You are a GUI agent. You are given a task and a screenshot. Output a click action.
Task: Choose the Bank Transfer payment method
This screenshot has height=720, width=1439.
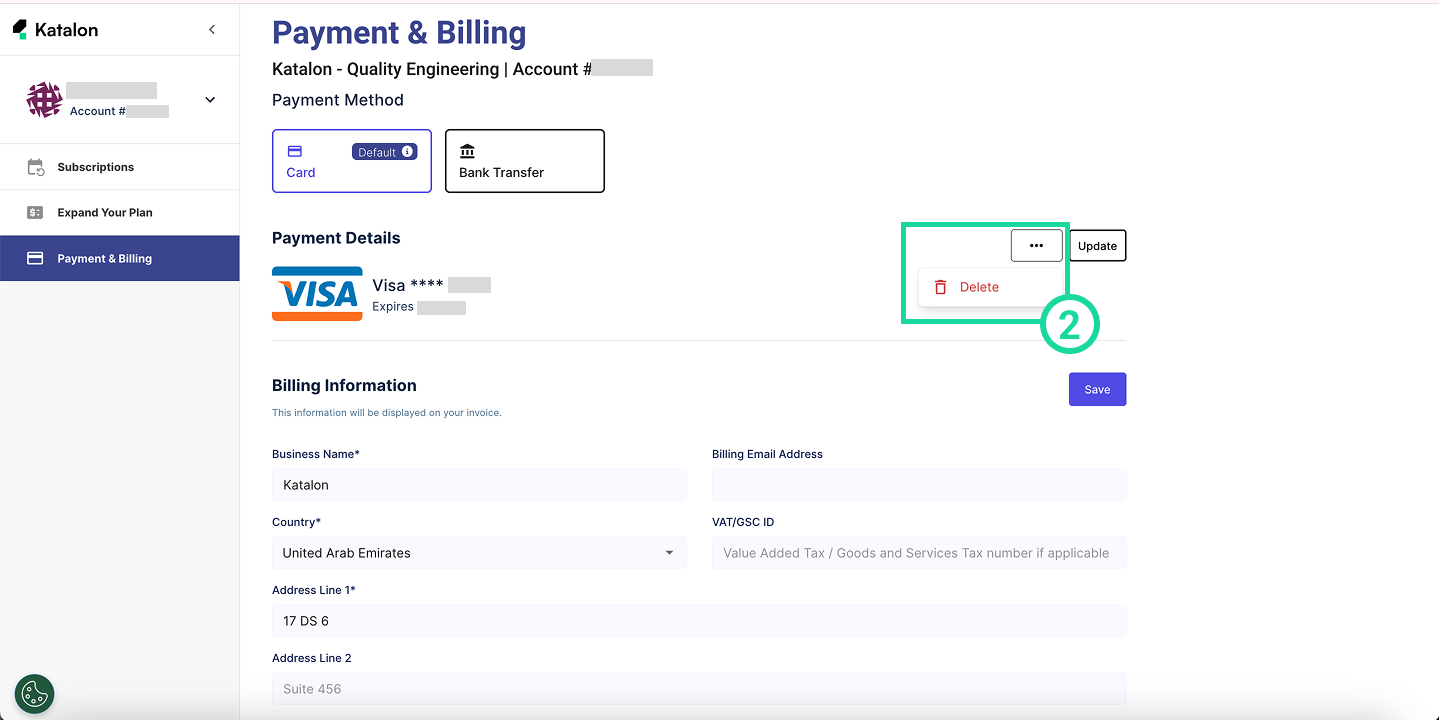525,161
